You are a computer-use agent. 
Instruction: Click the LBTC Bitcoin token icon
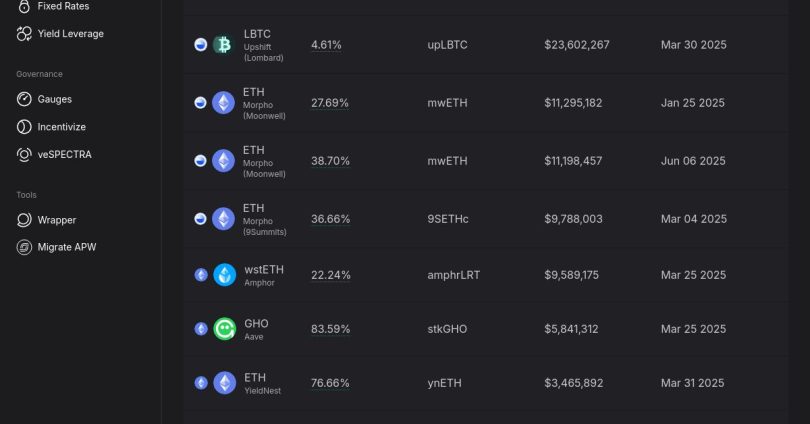pos(222,45)
